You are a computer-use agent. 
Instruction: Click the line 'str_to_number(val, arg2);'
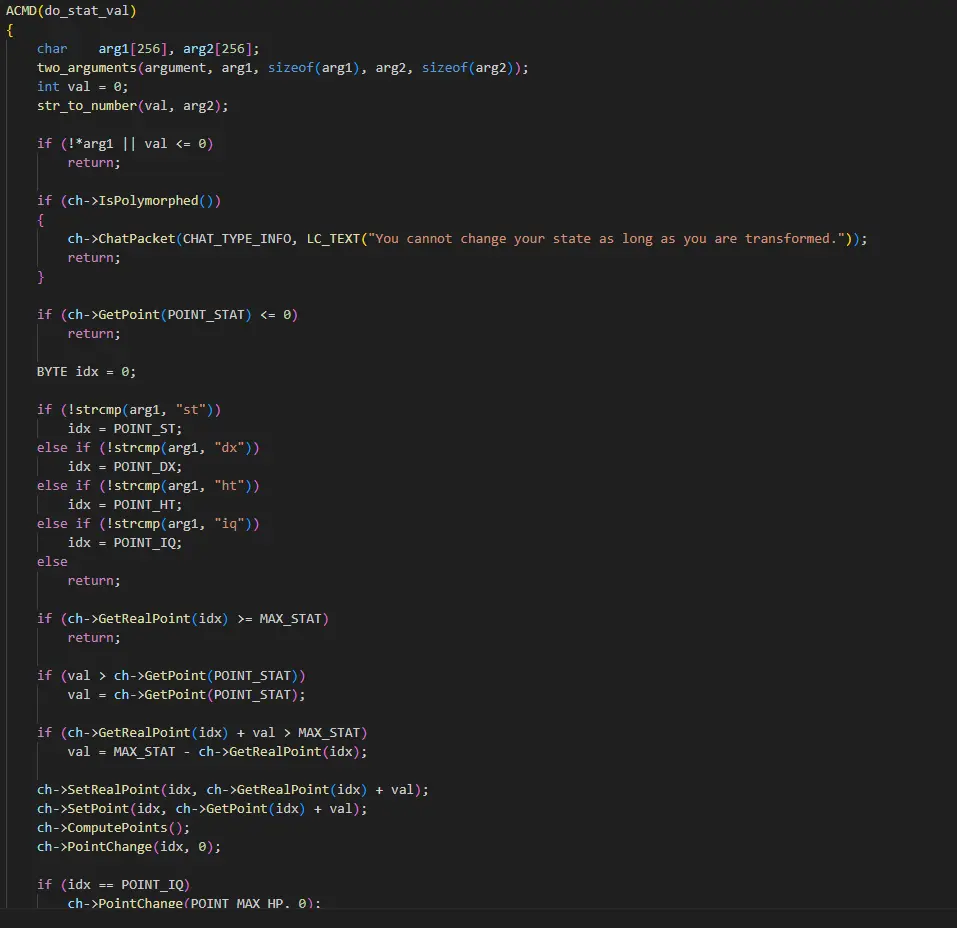132,106
